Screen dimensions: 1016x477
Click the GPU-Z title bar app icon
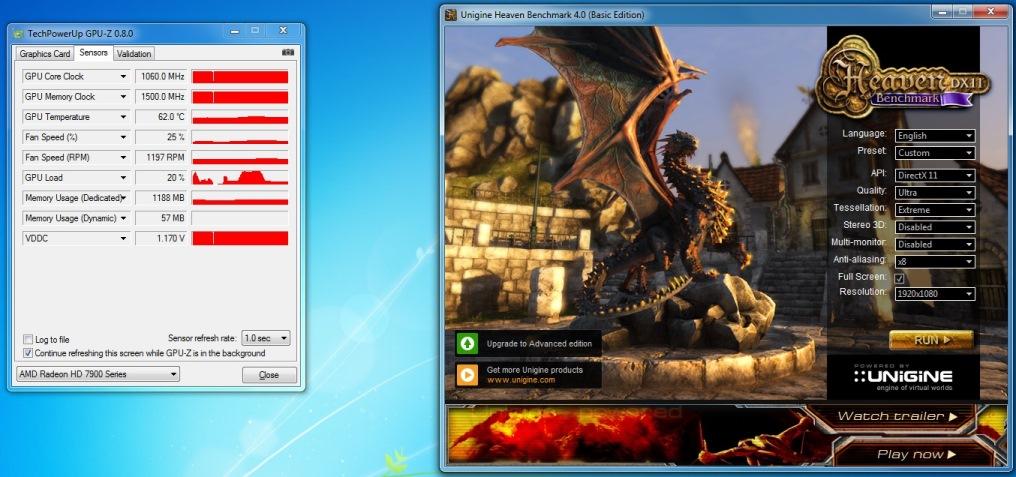[18, 33]
